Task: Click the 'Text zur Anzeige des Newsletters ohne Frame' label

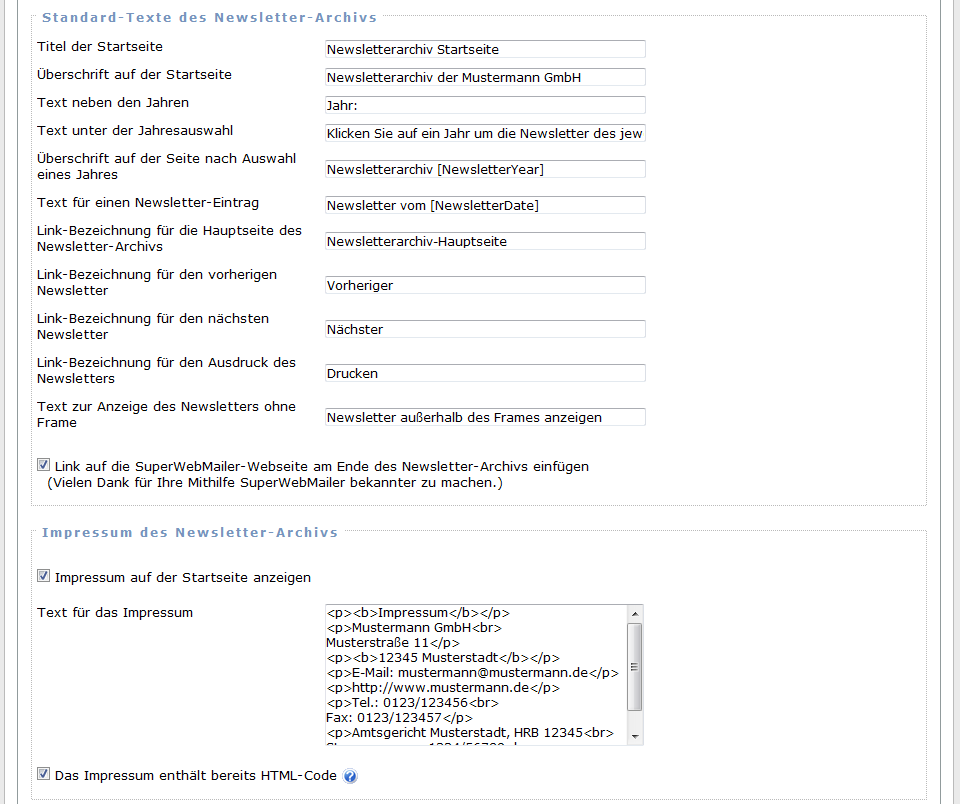Action: 167,415
